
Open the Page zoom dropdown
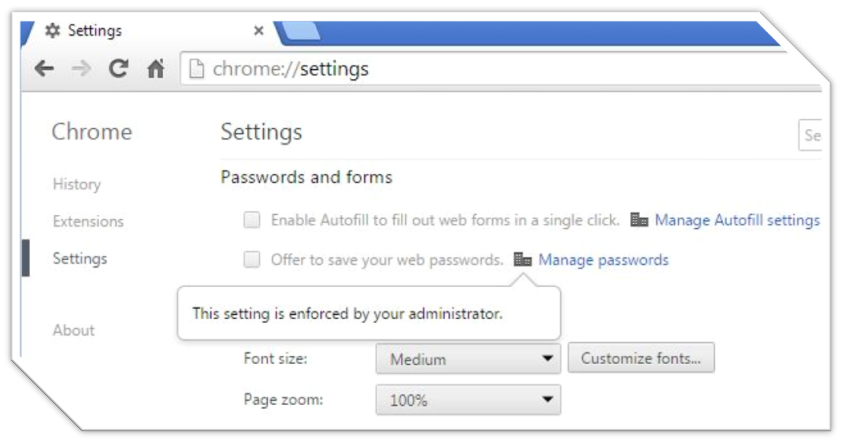pos(467,401)
